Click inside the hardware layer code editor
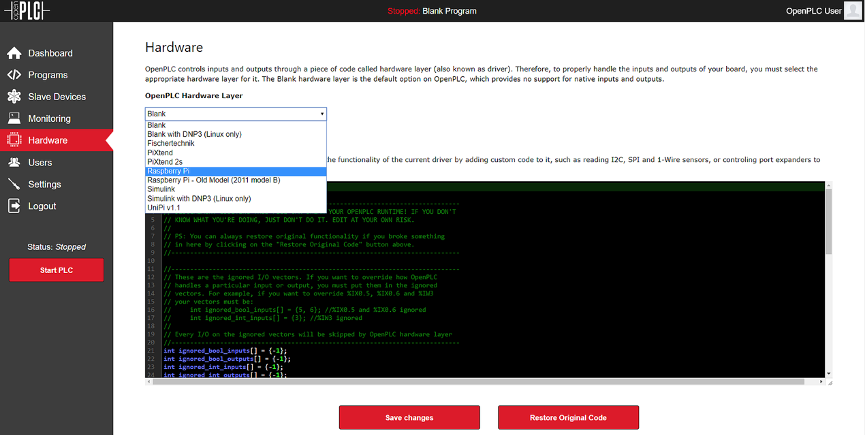Viewport: 866px width, 435px height. [500, 300]
